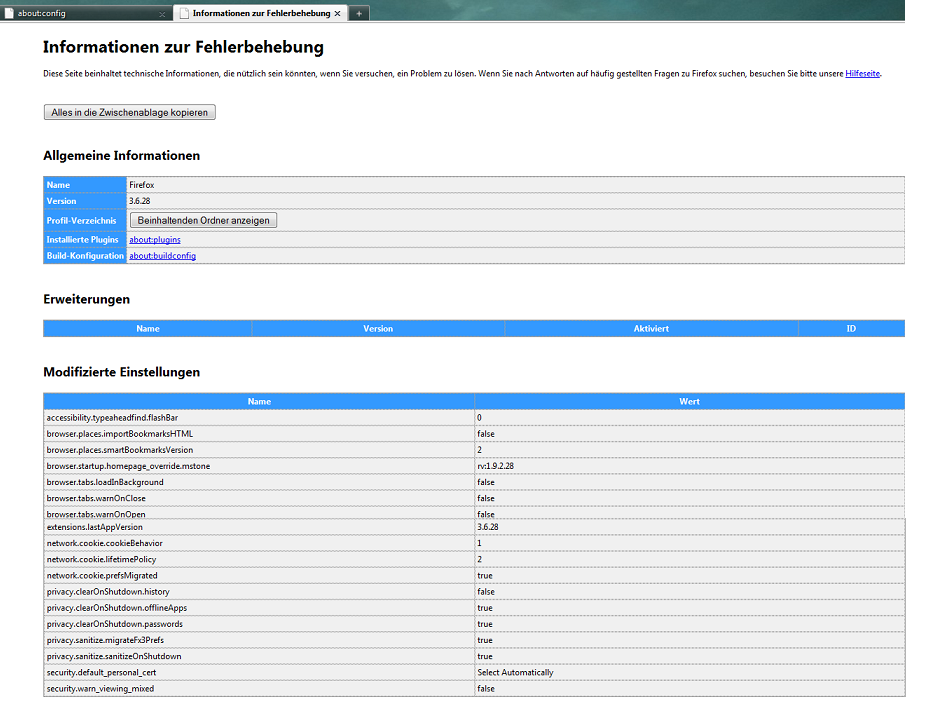Viewport: 930px width, 702px height.
Task: Click the Erweiterungen 'ID' column header
Action: coord(851,329)
